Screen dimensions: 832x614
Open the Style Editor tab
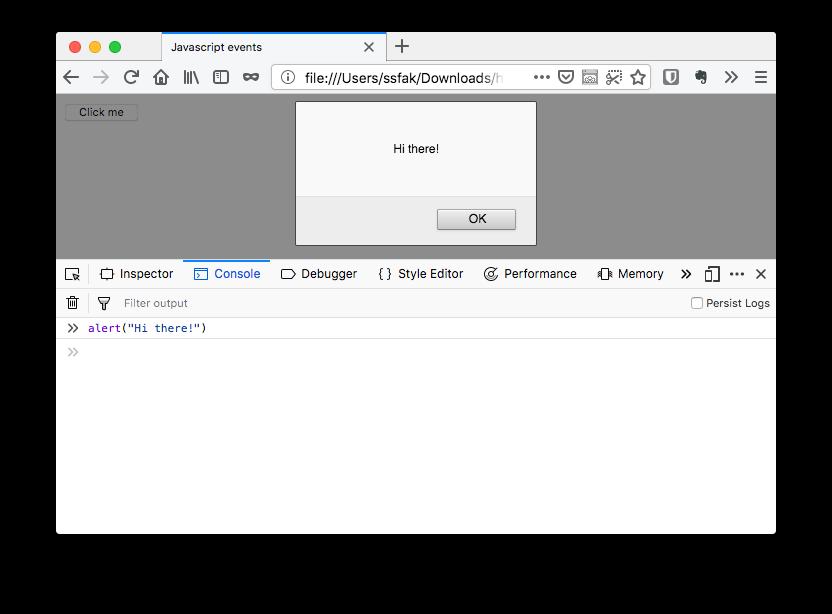(x=421, y=274)
